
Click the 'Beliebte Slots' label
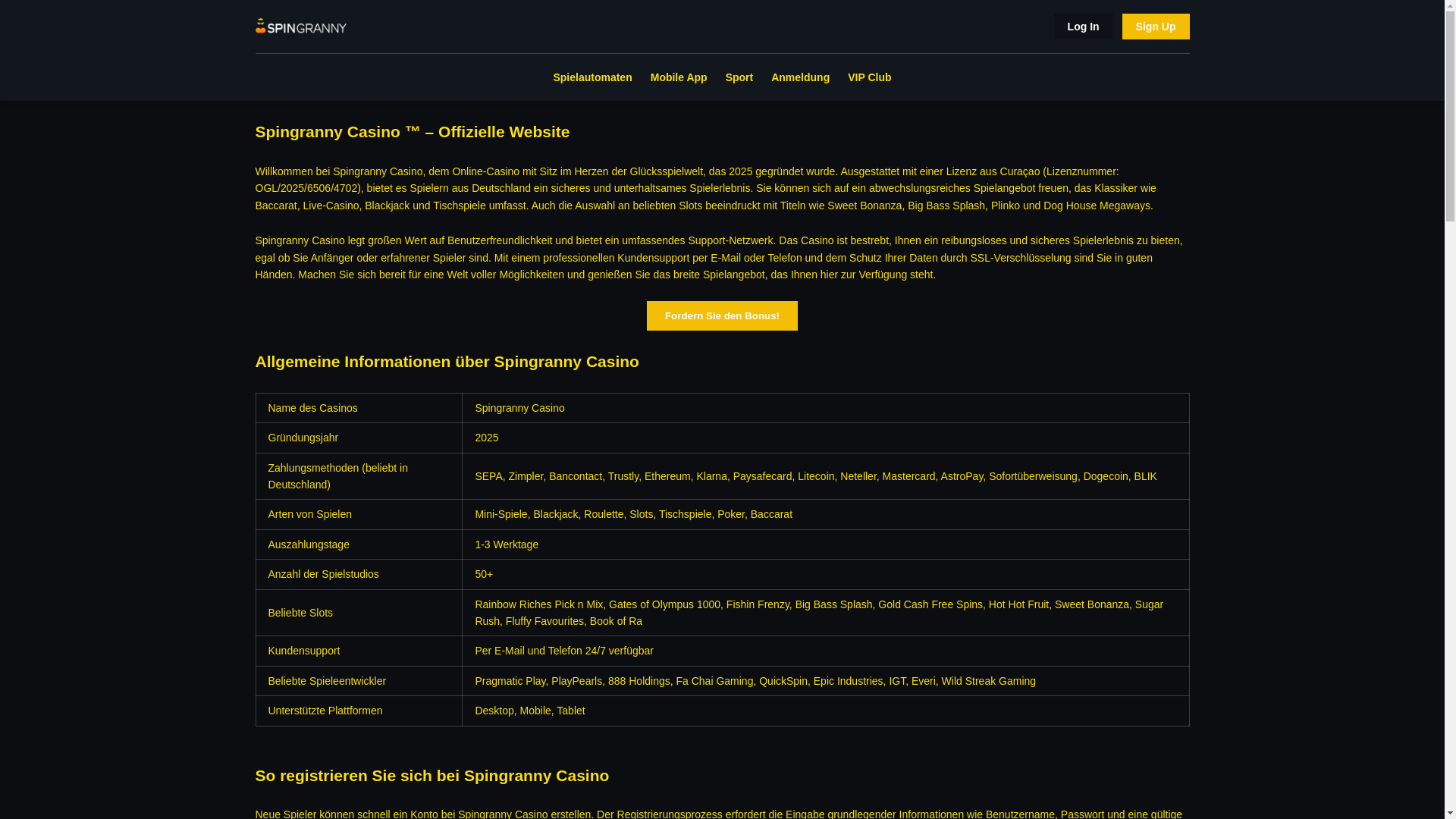[300, 613]
